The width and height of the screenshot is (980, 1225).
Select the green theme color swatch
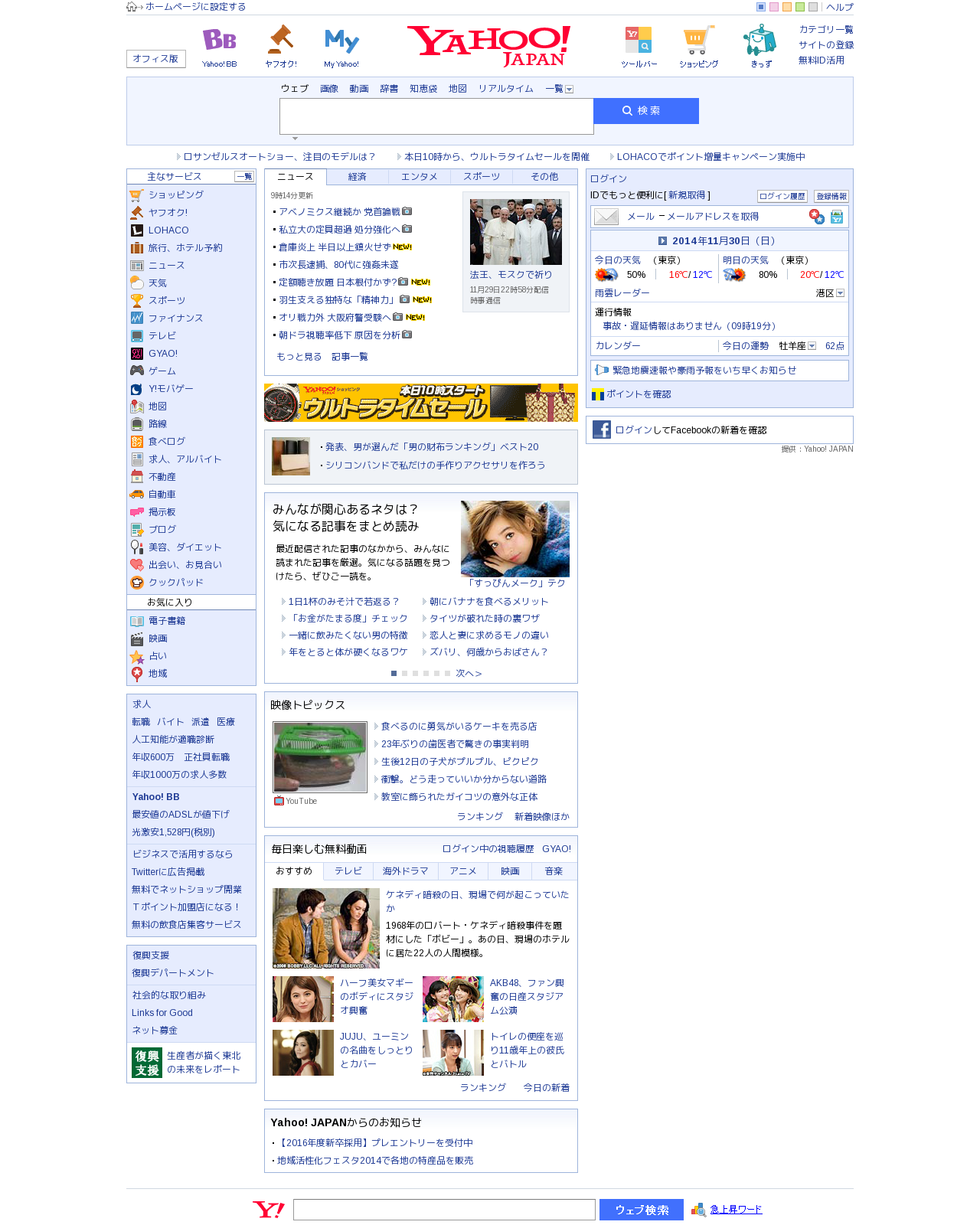point(800,7)
